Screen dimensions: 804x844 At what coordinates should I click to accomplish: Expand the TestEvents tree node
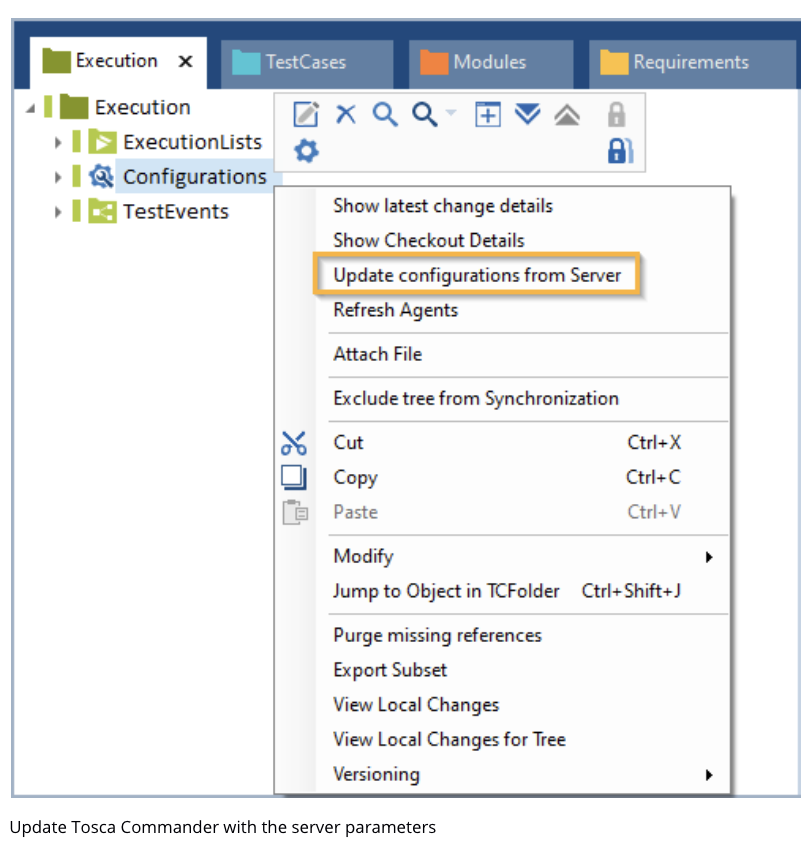tap(58, 212)
